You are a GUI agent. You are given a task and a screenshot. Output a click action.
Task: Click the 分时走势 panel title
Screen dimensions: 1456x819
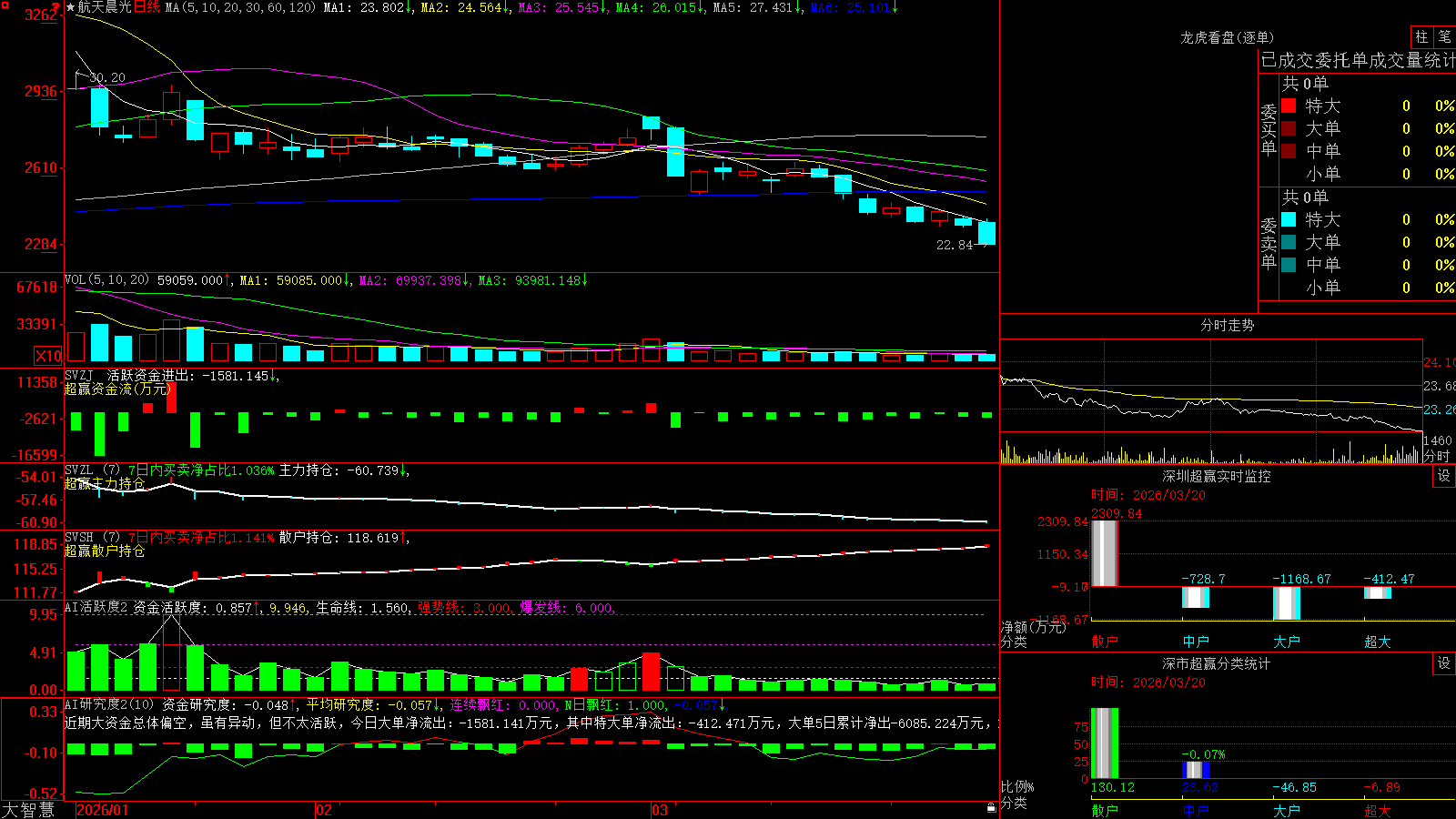[1227, 325]
